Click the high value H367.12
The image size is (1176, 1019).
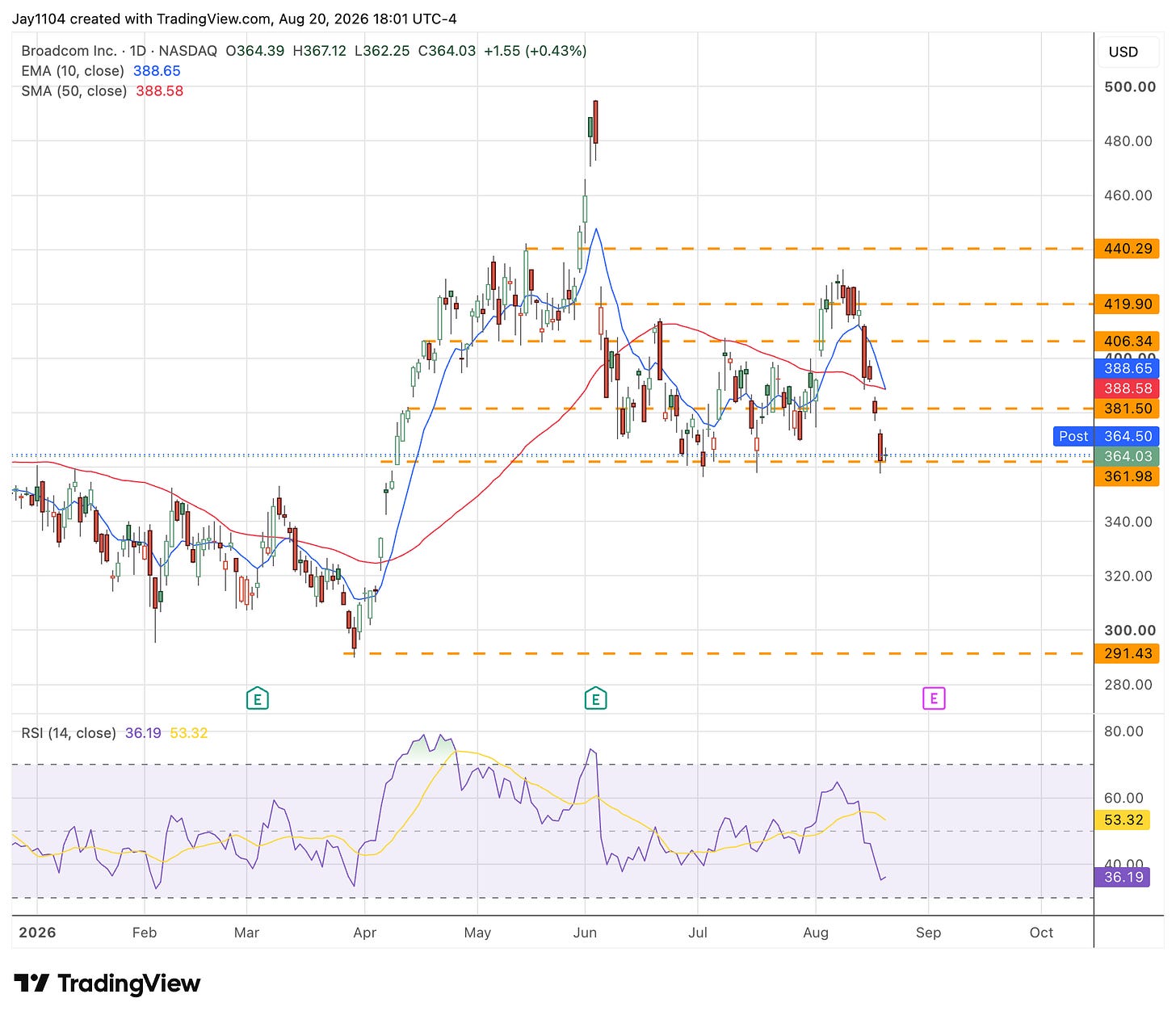pos(320,51)
